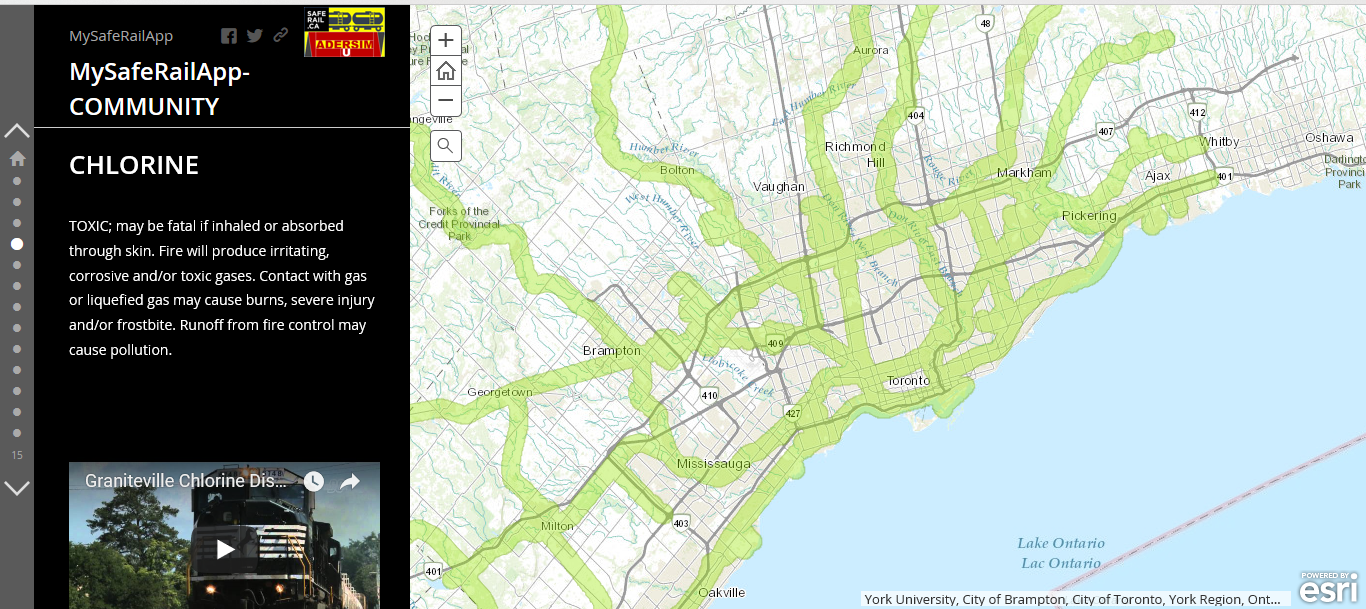Open the map address search tool
Screen dimensions: 1366x609
(446, 146)
